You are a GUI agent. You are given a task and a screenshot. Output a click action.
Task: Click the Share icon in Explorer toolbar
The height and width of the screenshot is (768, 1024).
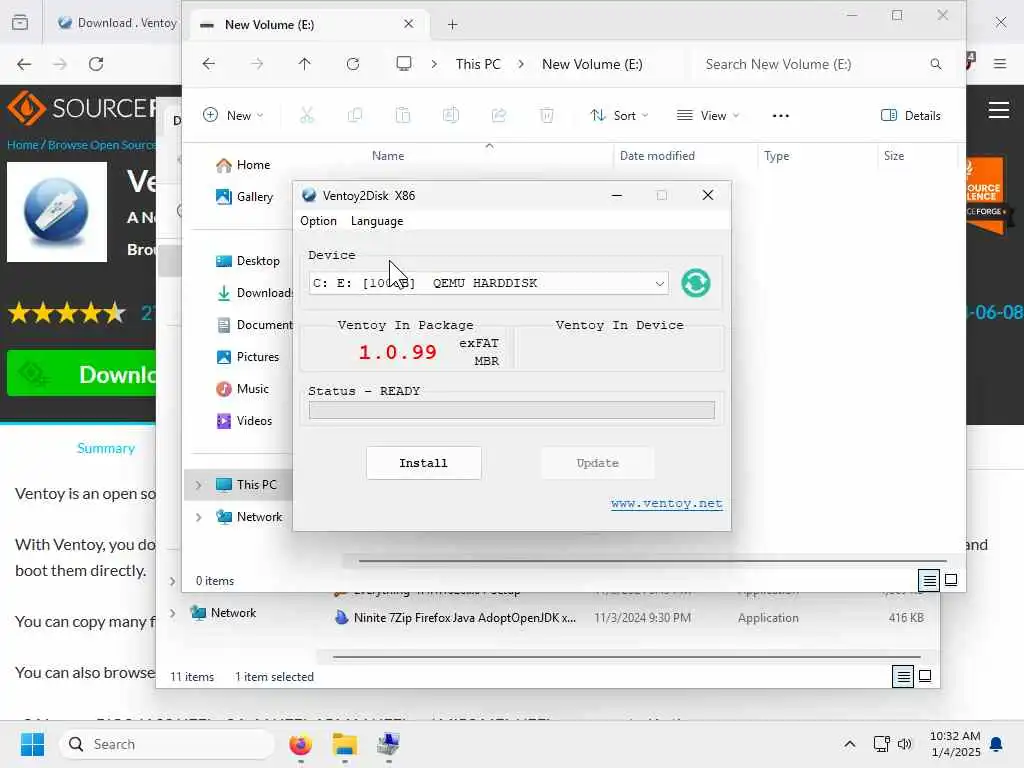499,116
